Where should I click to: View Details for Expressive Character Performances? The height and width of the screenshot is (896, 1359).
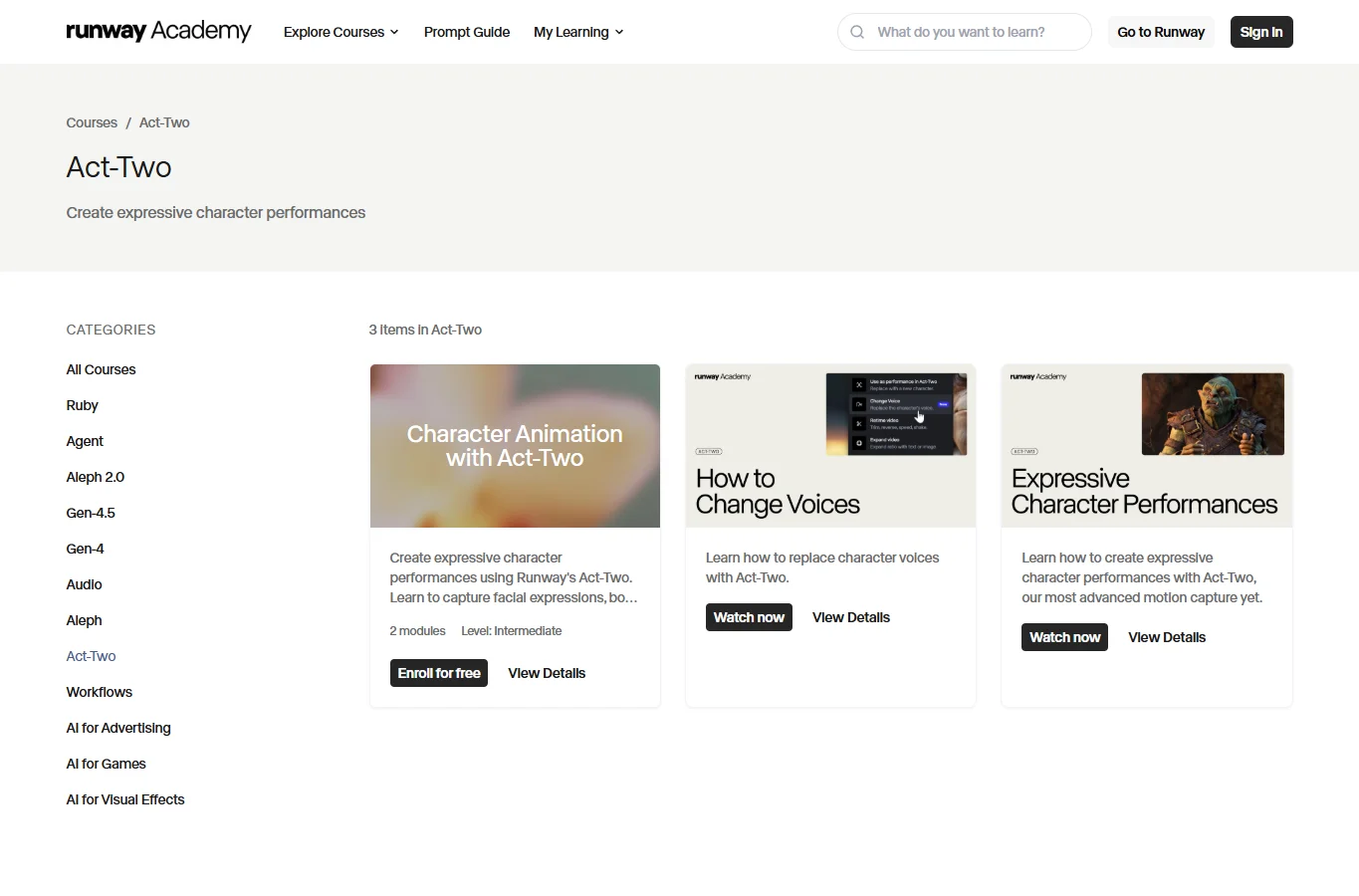coord(1167,637)
